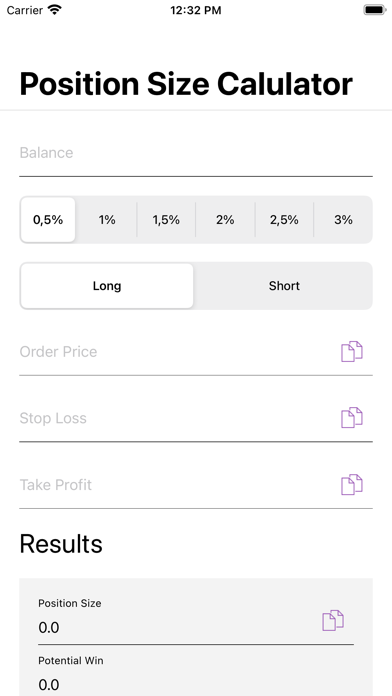Select the 3% risk option
This screenshot has width=392, height=696.
click(x=343, y=220)
